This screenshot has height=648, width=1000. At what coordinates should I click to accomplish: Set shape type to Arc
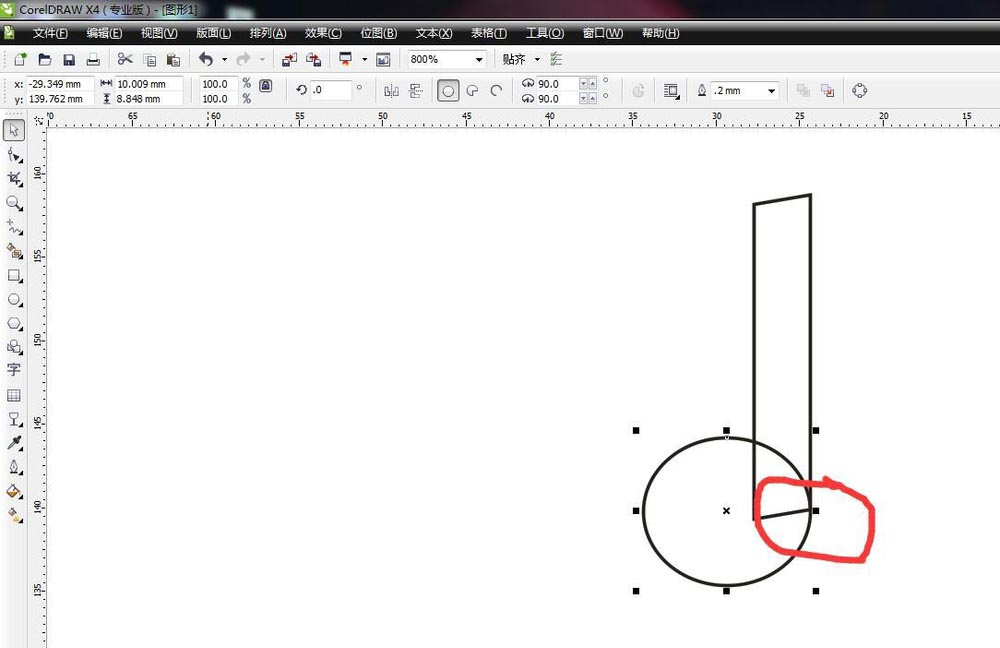tap(496, 91)
